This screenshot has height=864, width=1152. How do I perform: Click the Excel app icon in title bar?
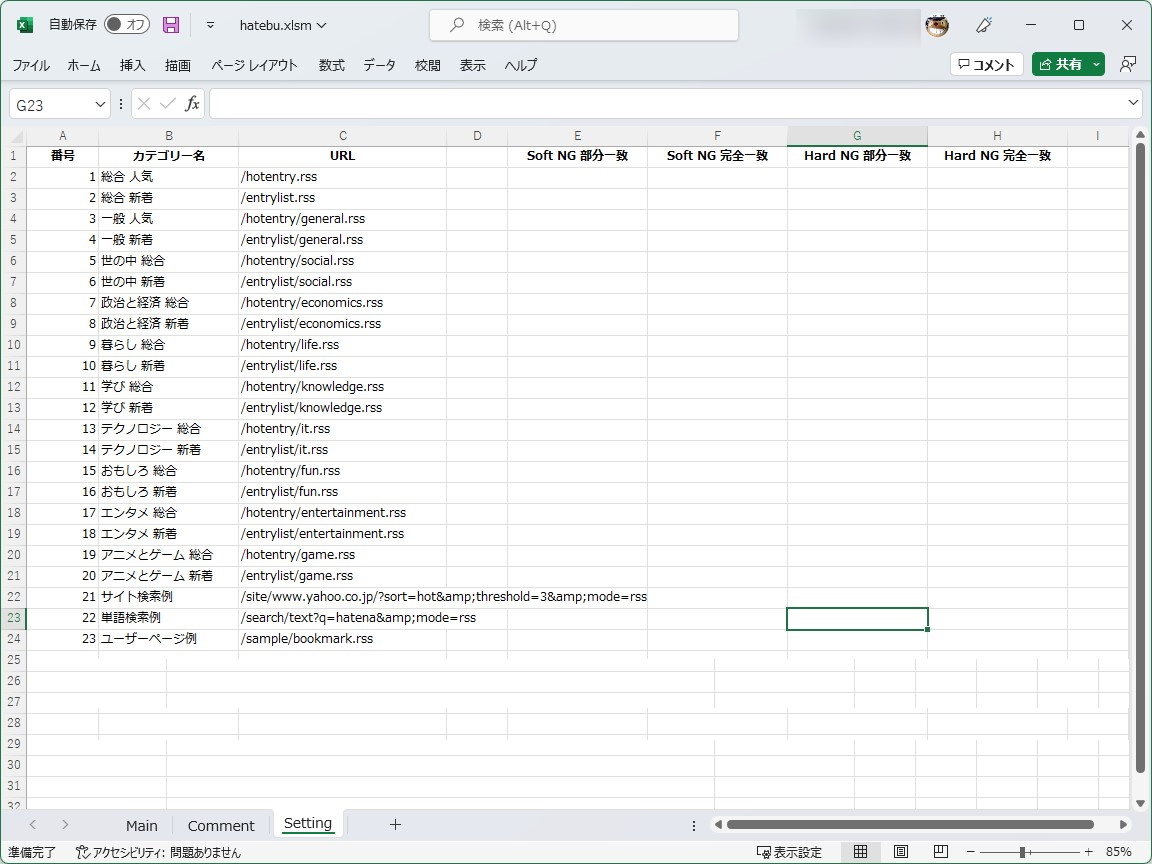(x=24, y=25)
